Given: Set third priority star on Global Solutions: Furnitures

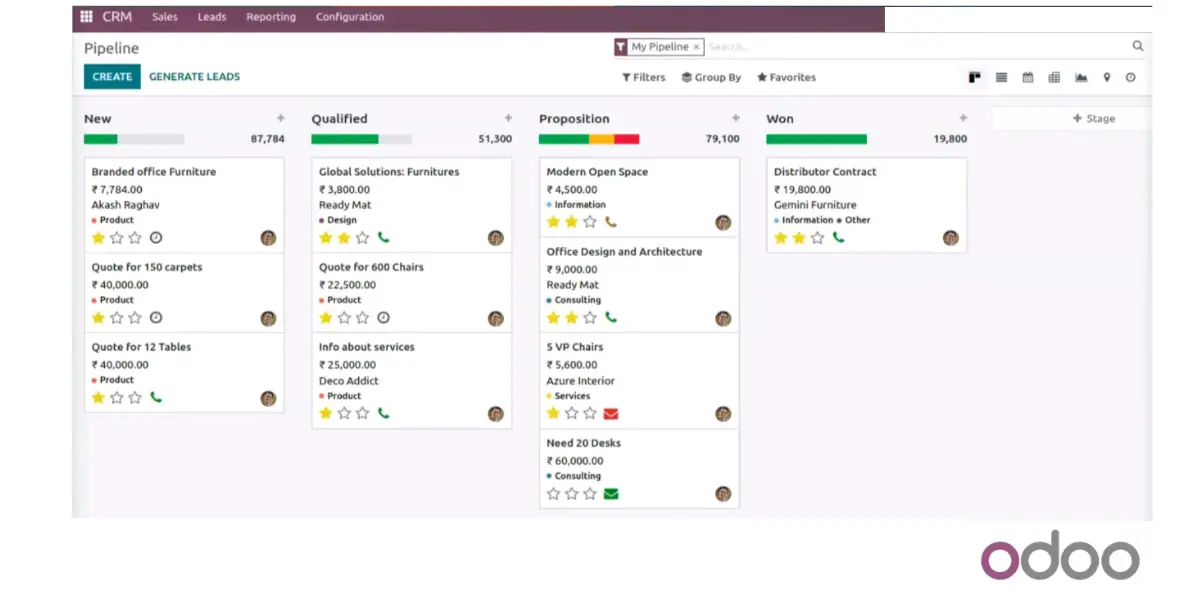Looking at the screenshot, I should coord(362,238).
